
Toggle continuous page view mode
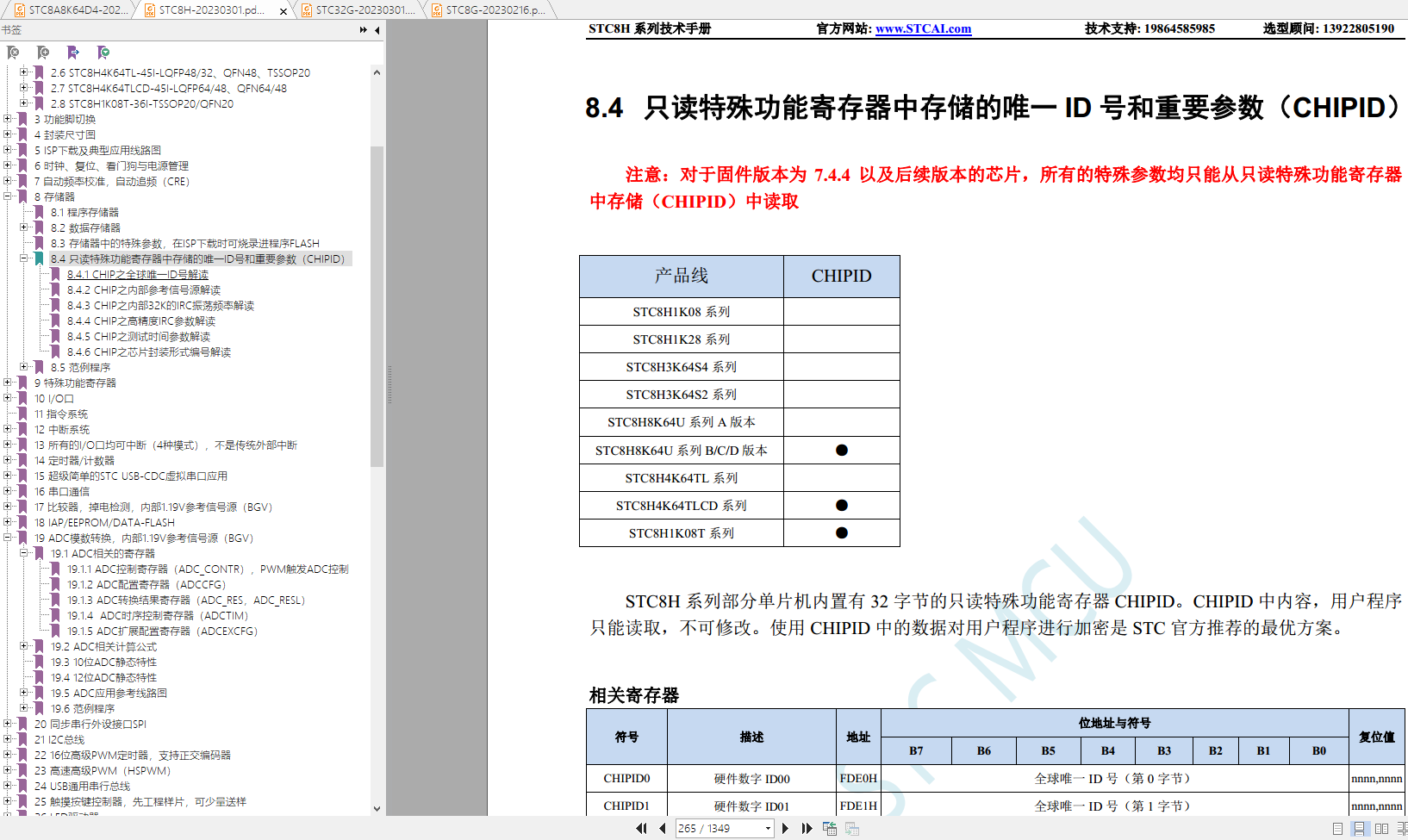tap(1360, 829)
